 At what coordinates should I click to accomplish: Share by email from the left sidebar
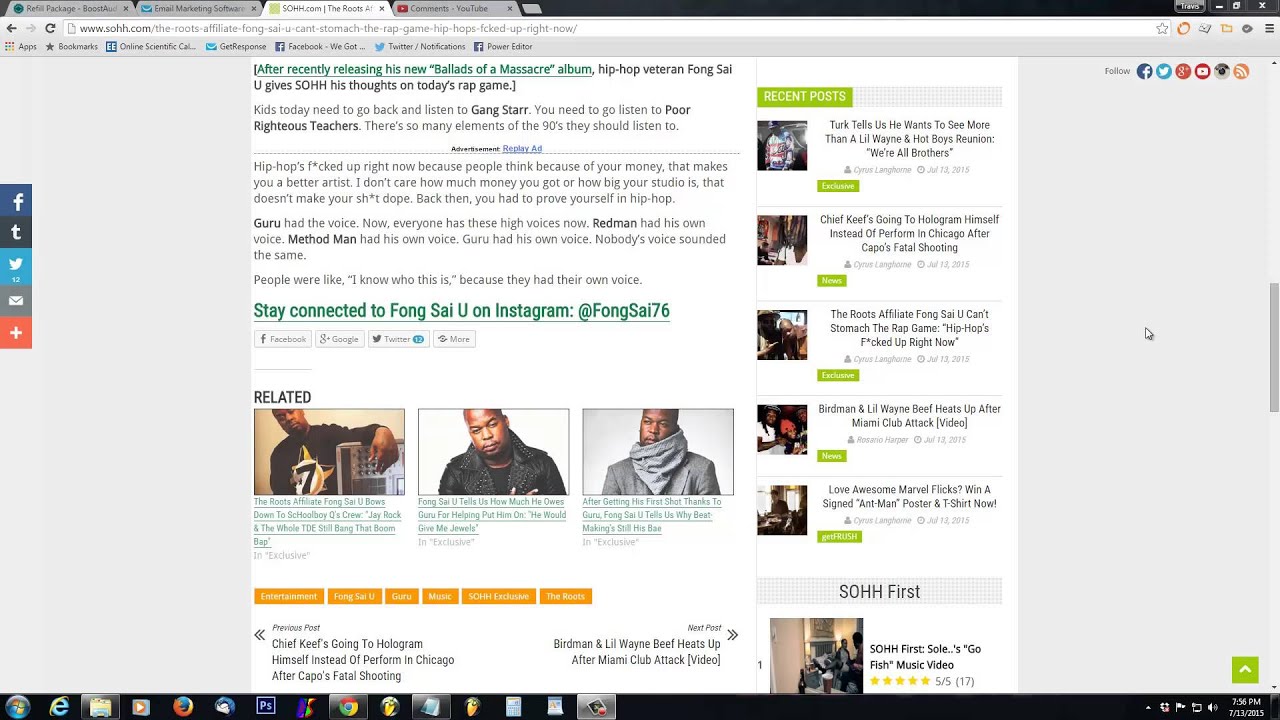pyautogui.click(x=16, y=300)
